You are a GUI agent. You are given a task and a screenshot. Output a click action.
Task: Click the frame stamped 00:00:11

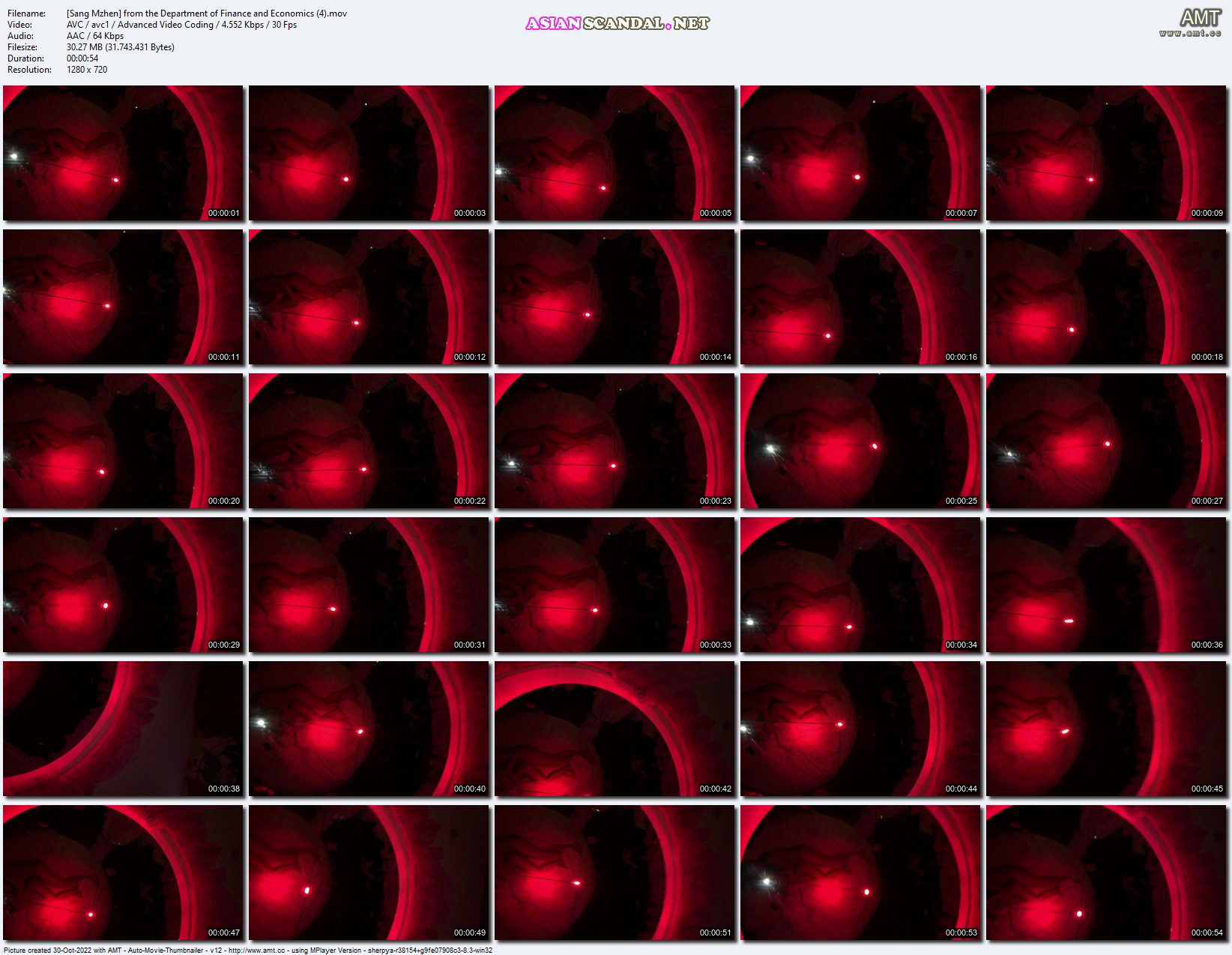coord(123,297)
